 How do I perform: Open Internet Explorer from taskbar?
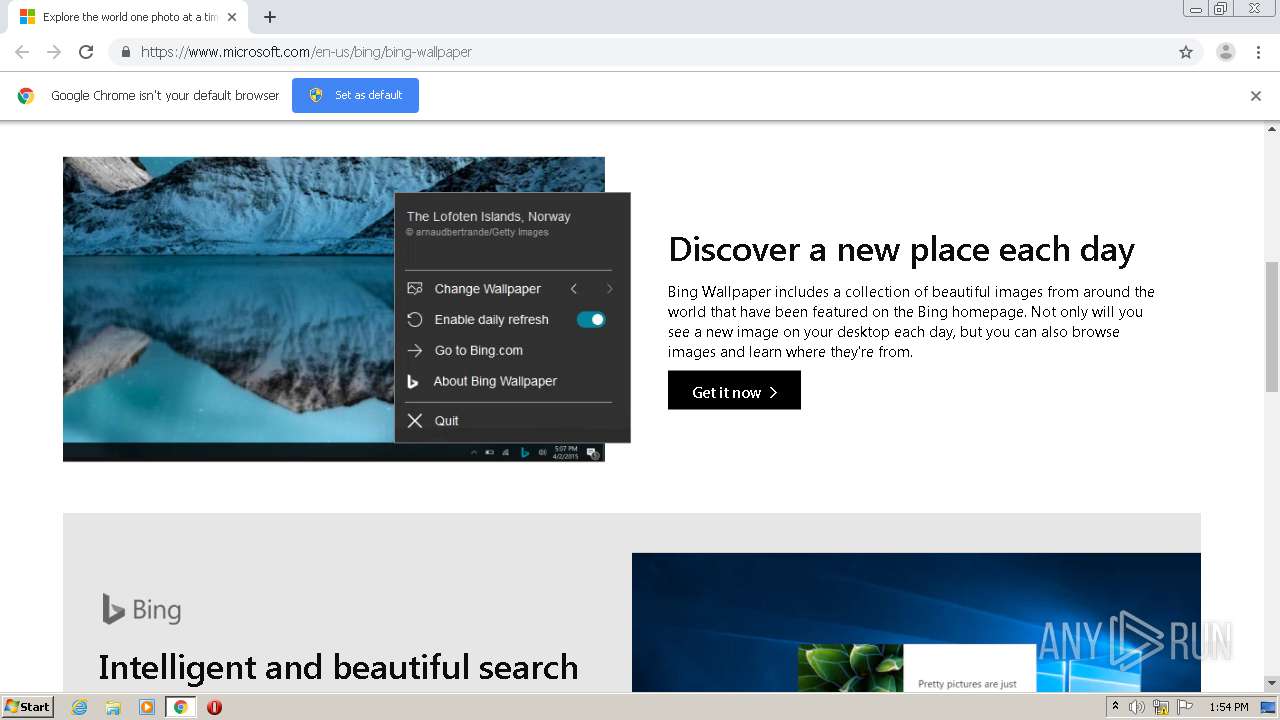(79, 707)
